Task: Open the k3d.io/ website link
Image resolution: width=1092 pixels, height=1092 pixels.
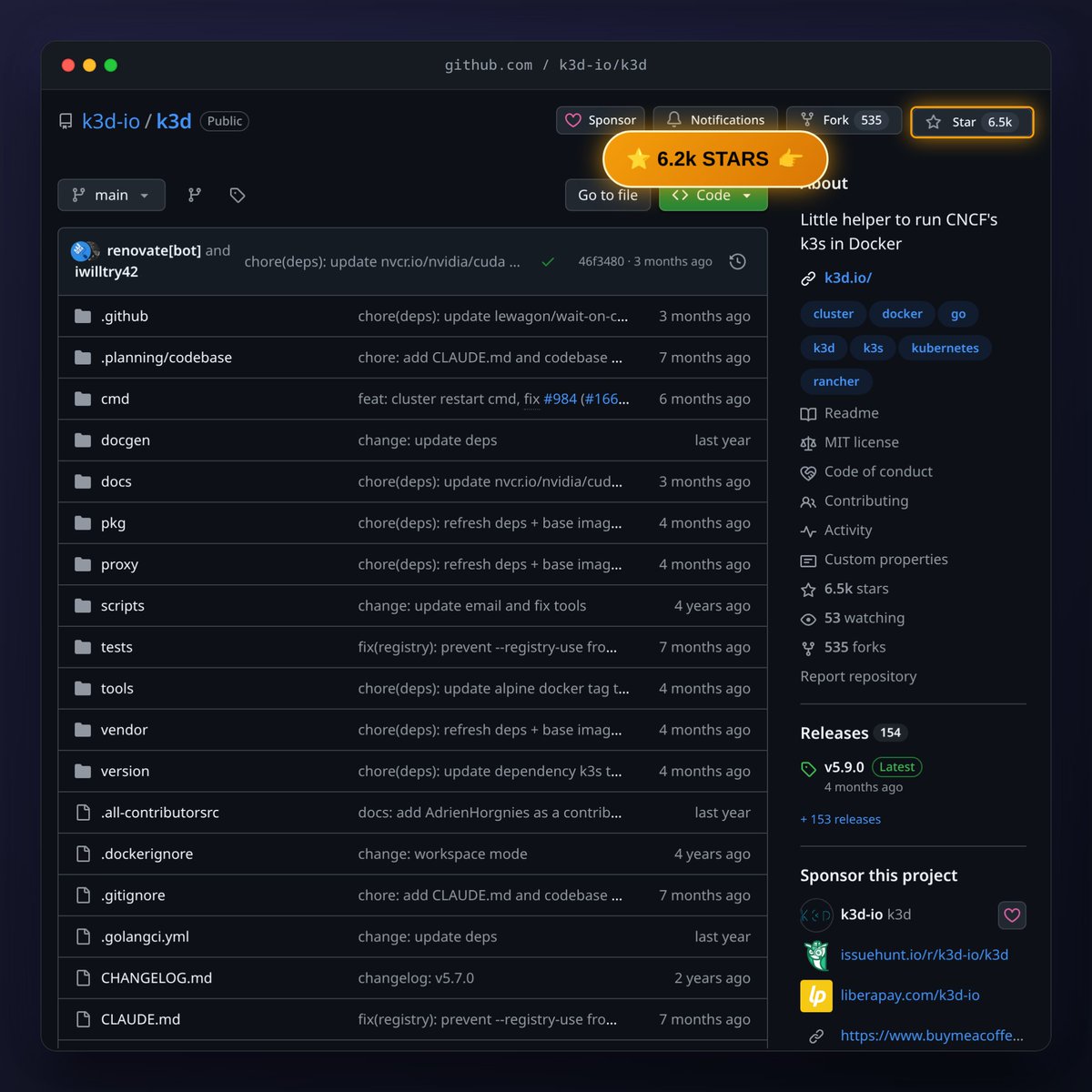Action: pos(848,278)
